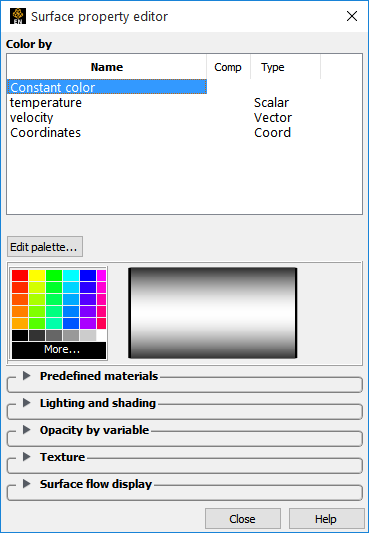The image size is (369, 533).
Task: Pick the pure red swatch in top row
Action: tap(20, 275)
